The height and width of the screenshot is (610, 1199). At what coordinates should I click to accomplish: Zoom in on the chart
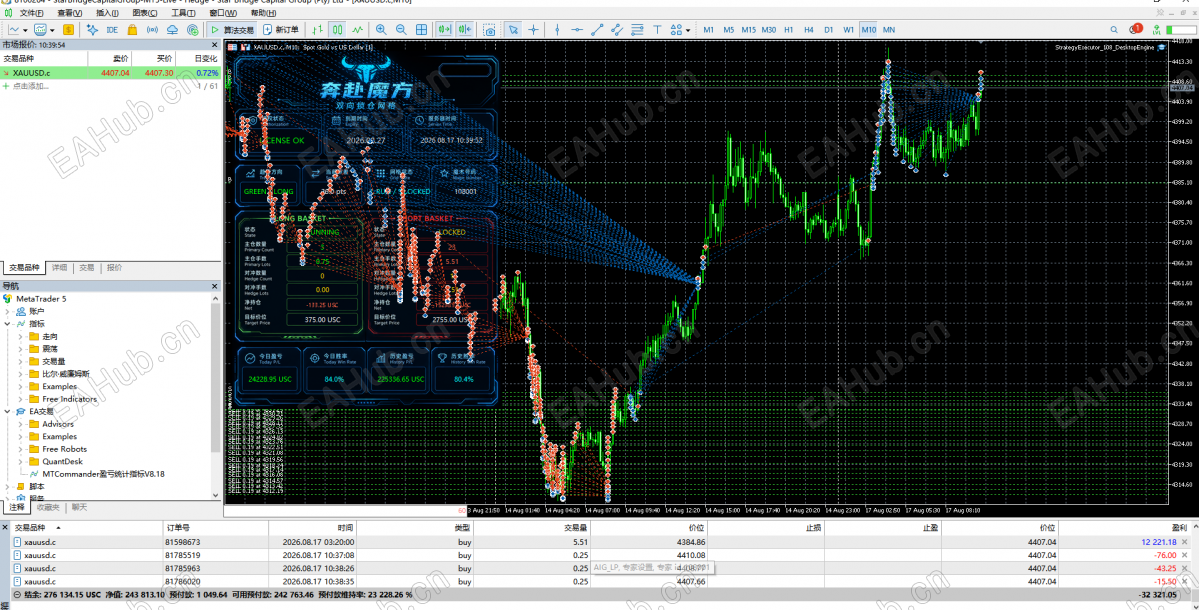tap(381, 30)
